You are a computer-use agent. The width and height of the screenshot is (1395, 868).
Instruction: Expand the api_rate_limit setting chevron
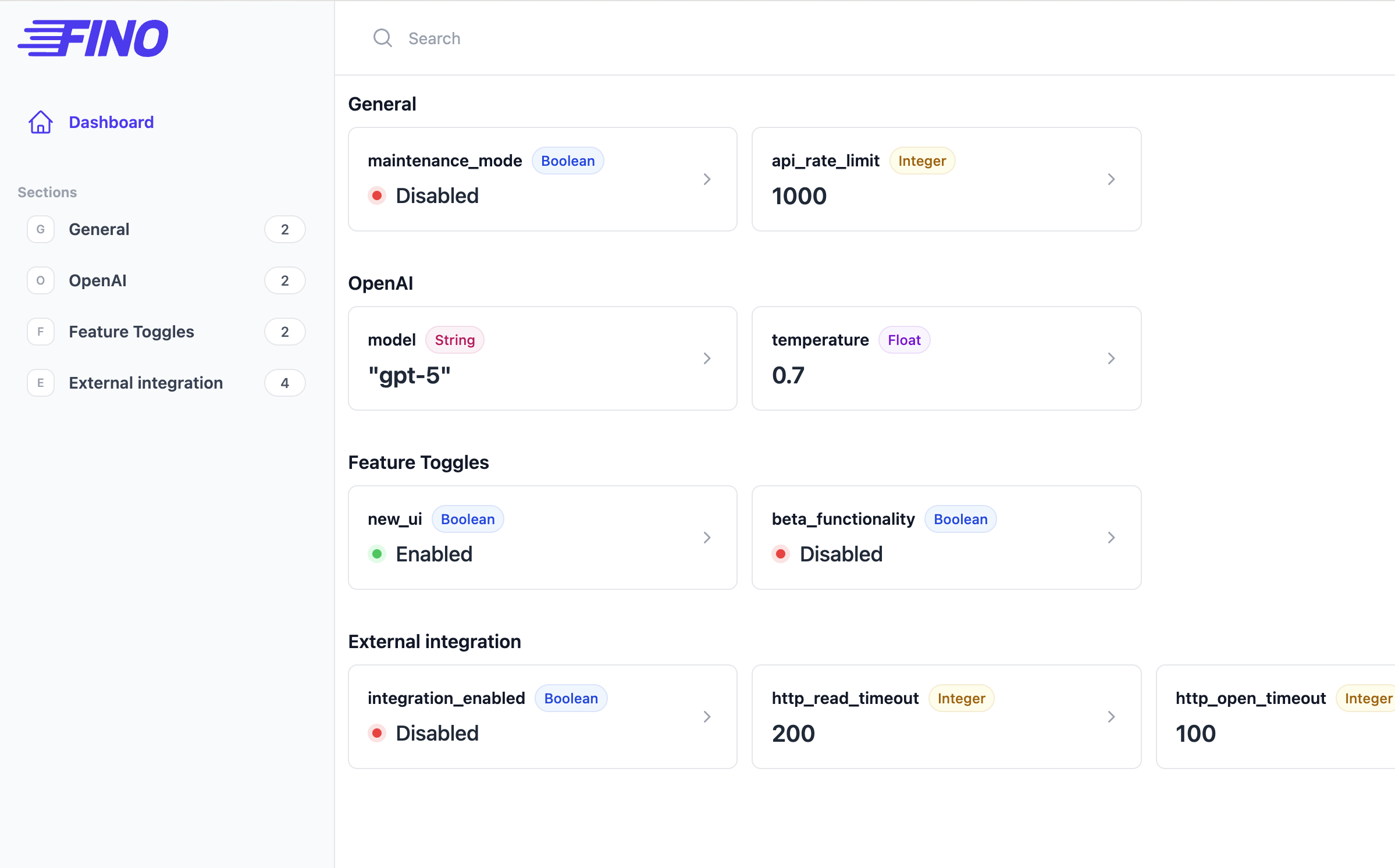(x=1111, y=179)
